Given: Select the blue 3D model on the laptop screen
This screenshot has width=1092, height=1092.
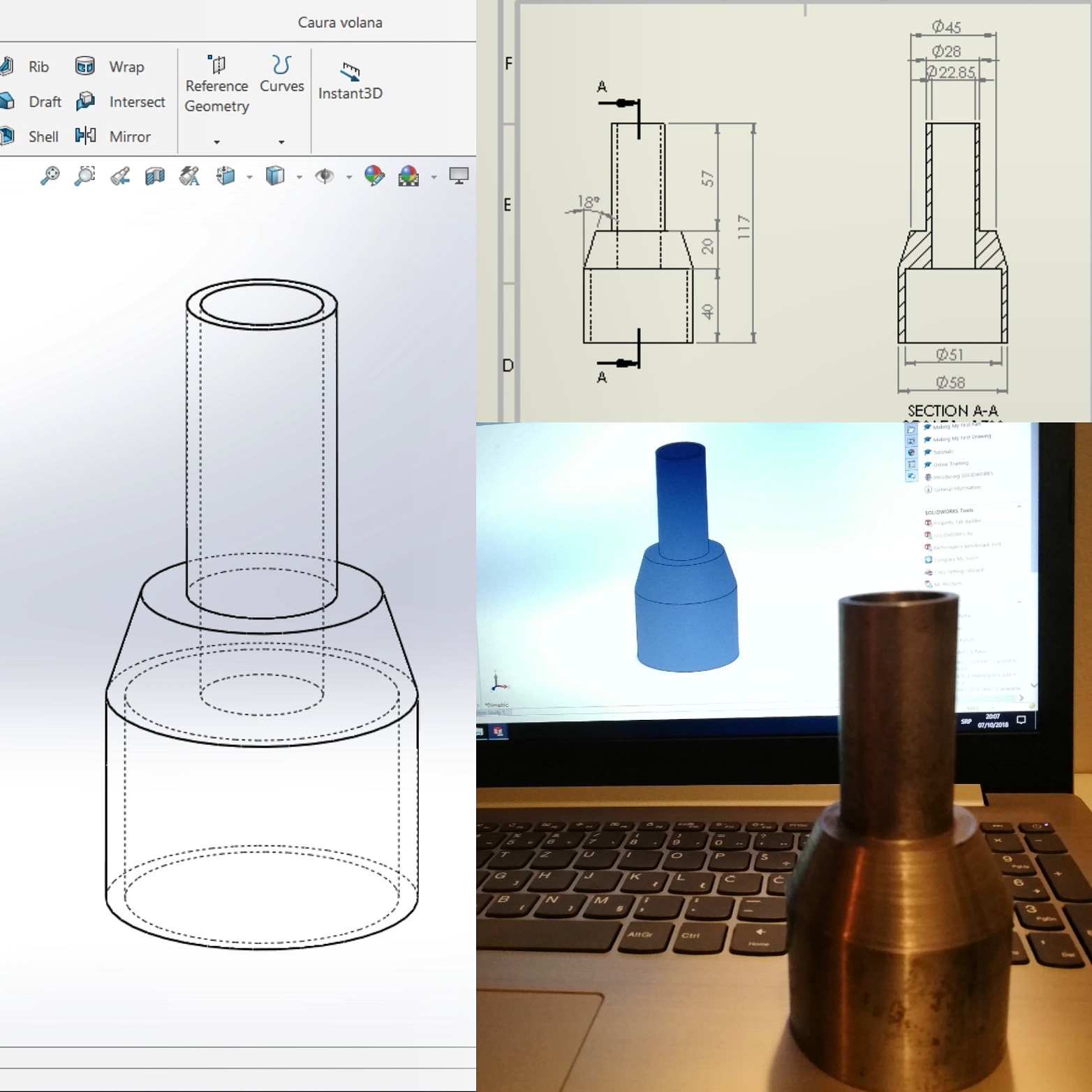Looking at the screenshot, I should pyautogui.click(x=686, y=559).
